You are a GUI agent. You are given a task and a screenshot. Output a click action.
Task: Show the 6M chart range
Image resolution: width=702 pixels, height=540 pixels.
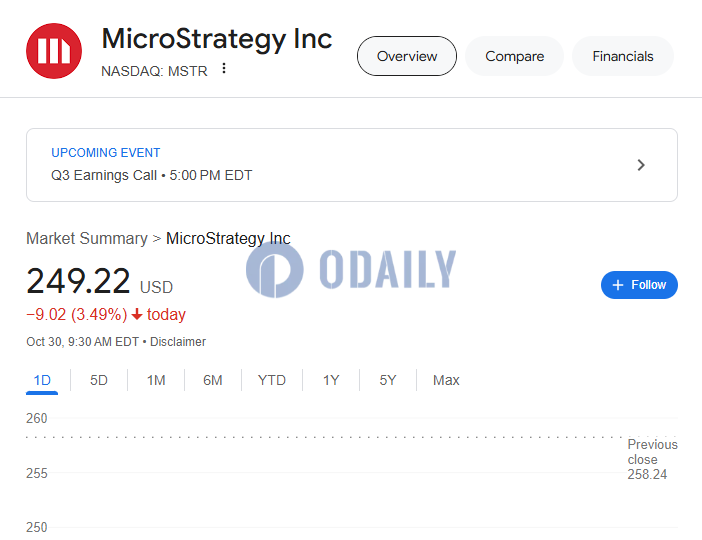(213, 381)
